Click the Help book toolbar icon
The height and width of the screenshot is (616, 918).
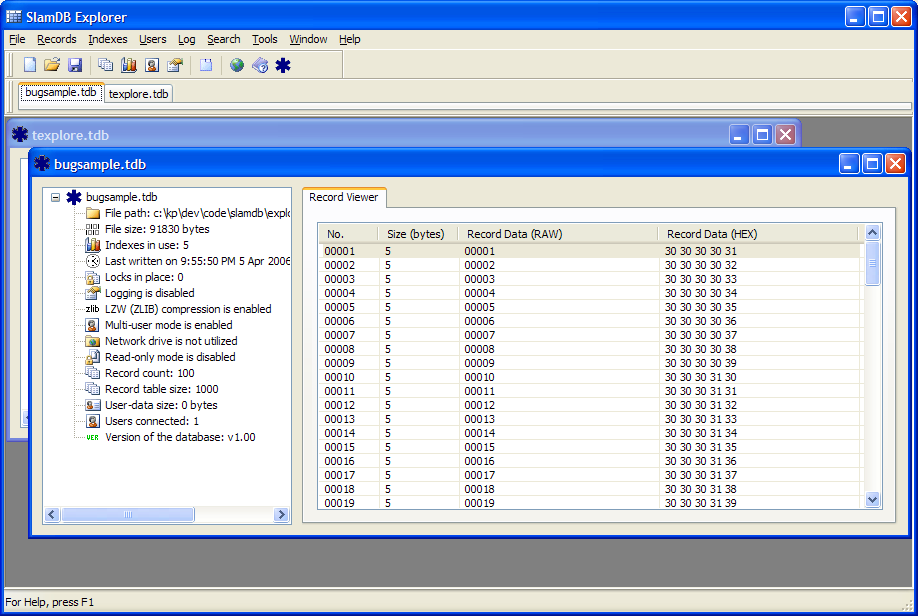click(x=260, y=65)
